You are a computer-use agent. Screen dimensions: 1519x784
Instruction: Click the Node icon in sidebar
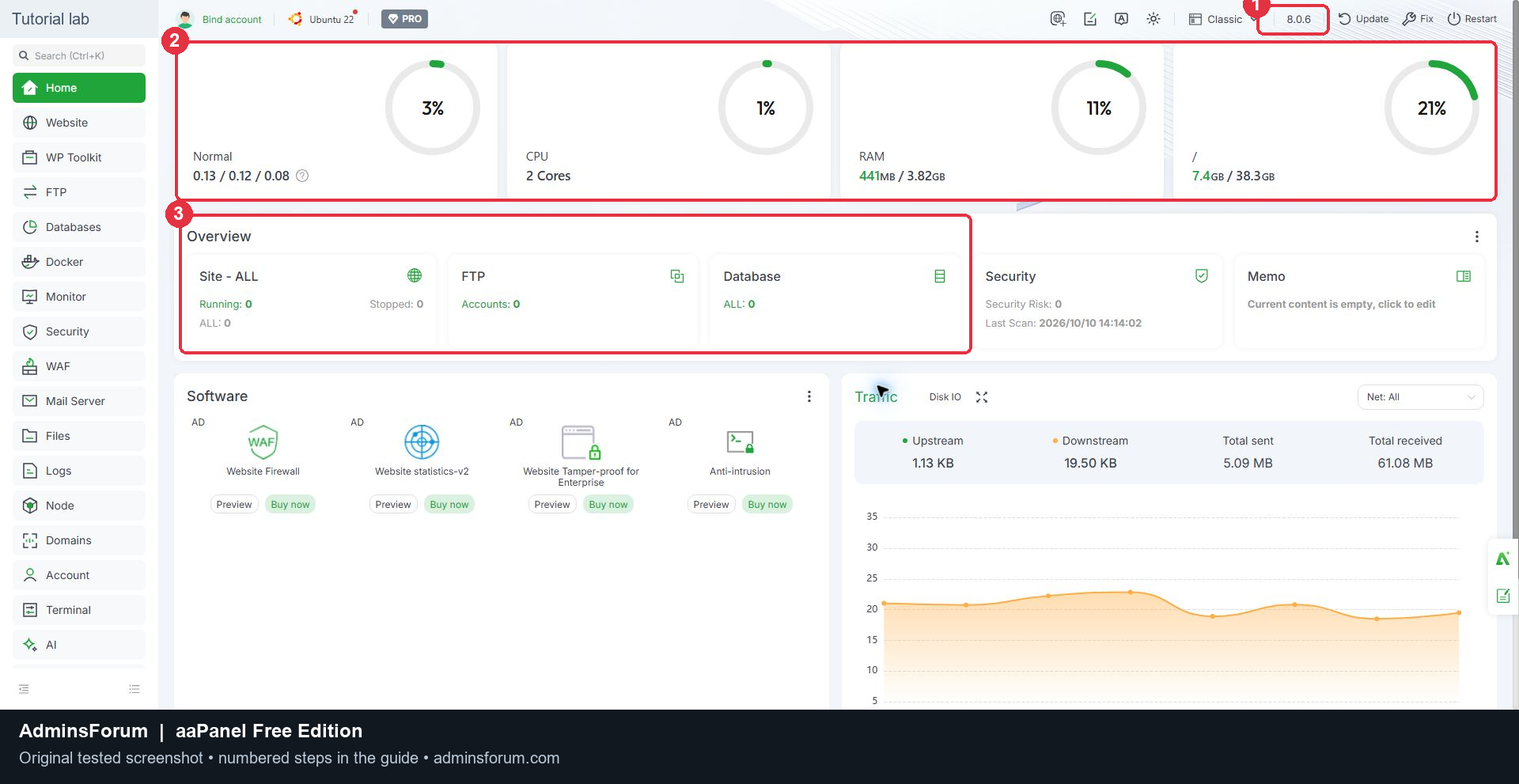(x=30, y=506)
